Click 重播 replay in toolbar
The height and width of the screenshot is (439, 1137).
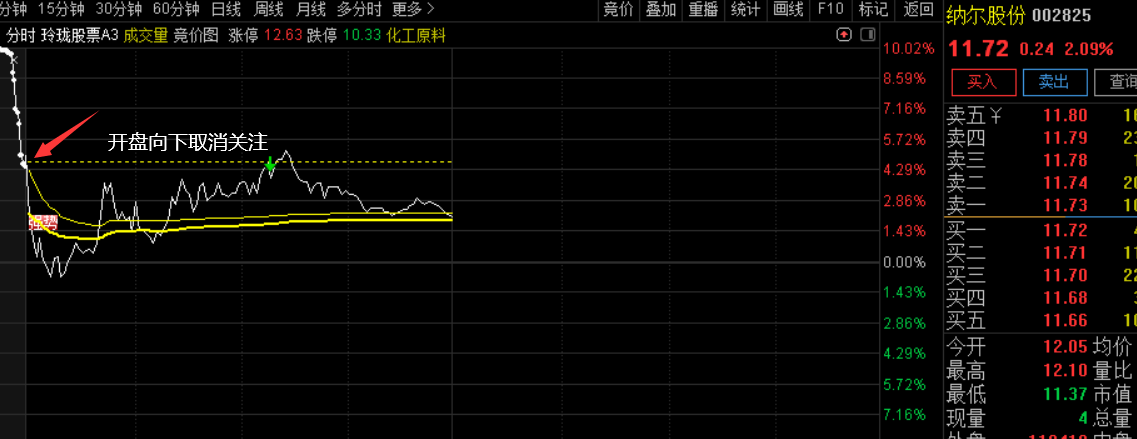[704, 10]
